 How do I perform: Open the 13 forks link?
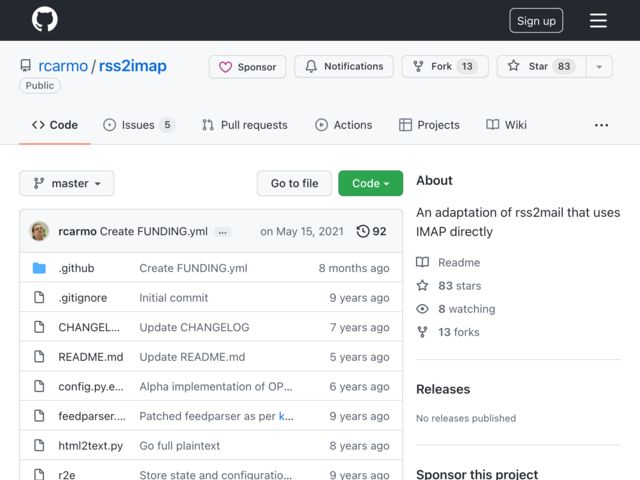[459, 332]
